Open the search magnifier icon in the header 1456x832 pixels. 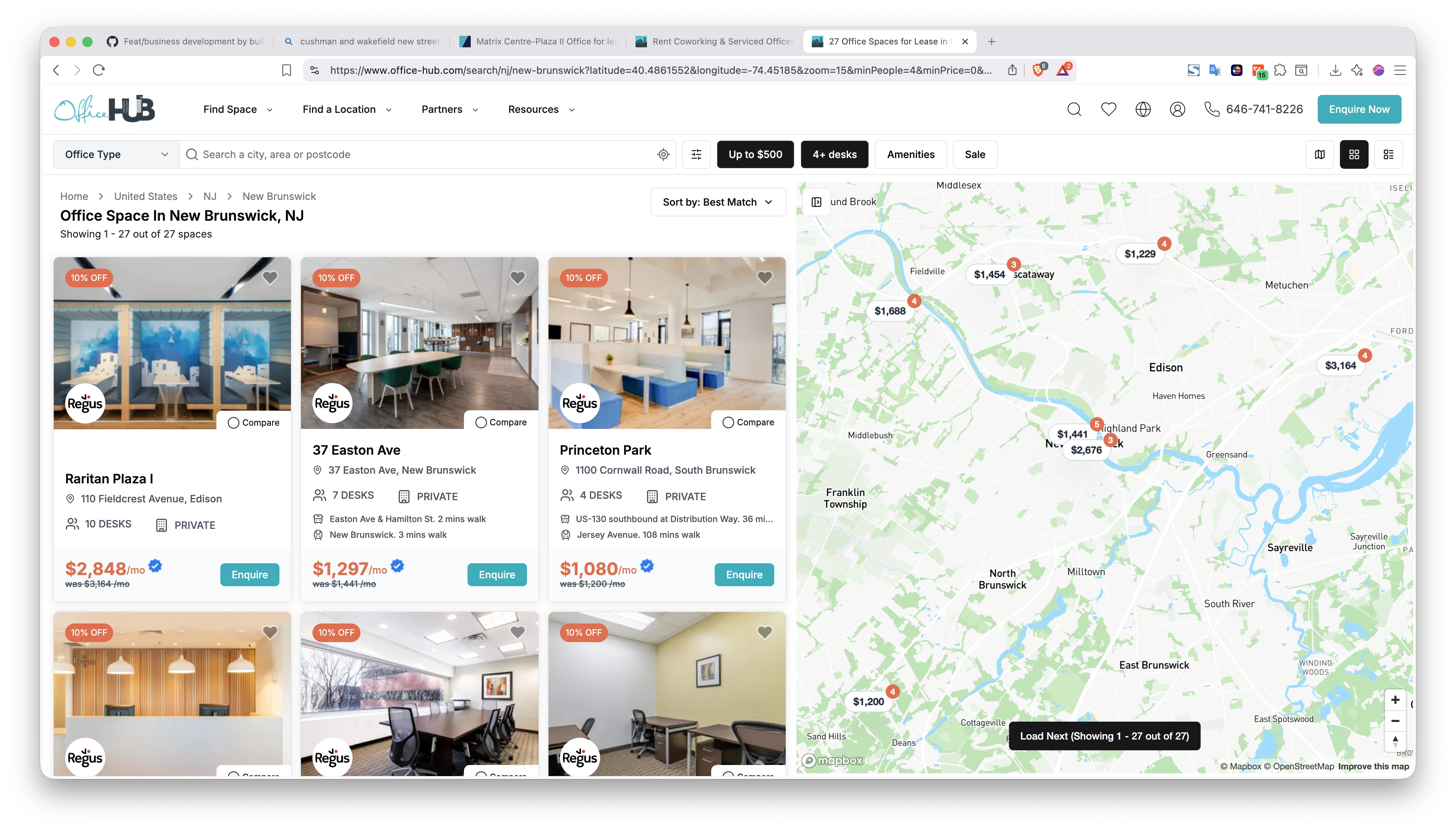(1074, 109)
